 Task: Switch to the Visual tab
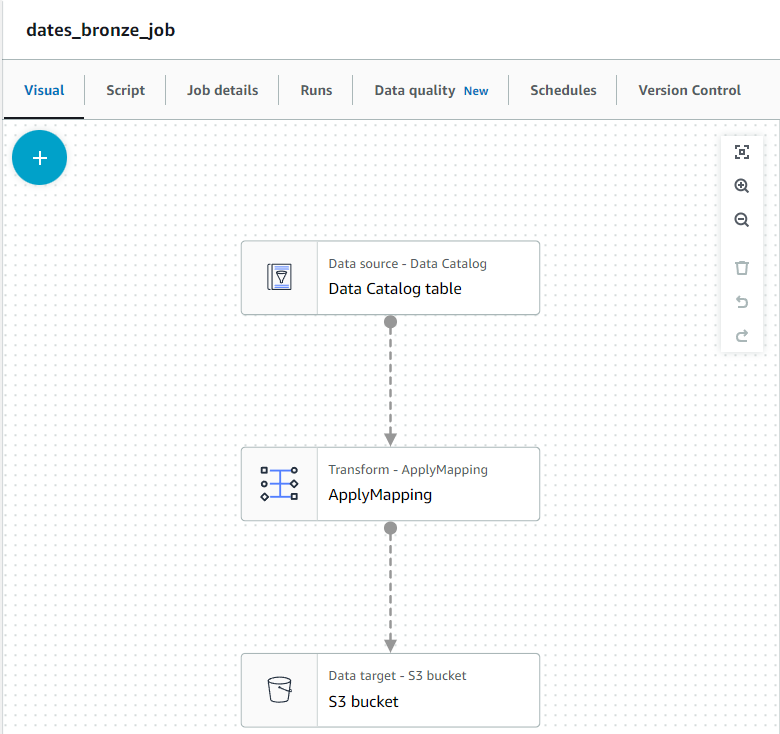pos(44,90)
